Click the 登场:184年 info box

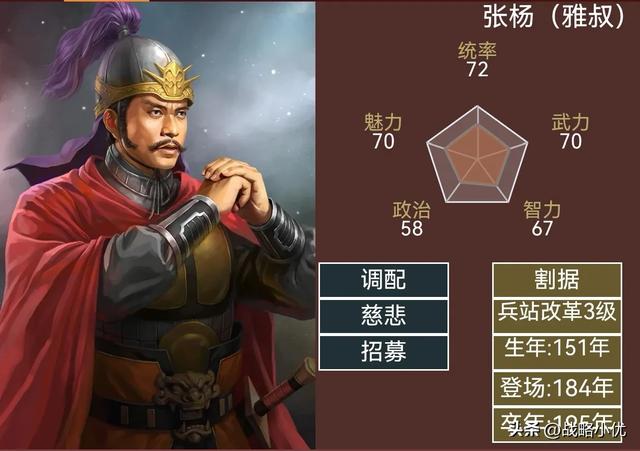pos(557,388)
